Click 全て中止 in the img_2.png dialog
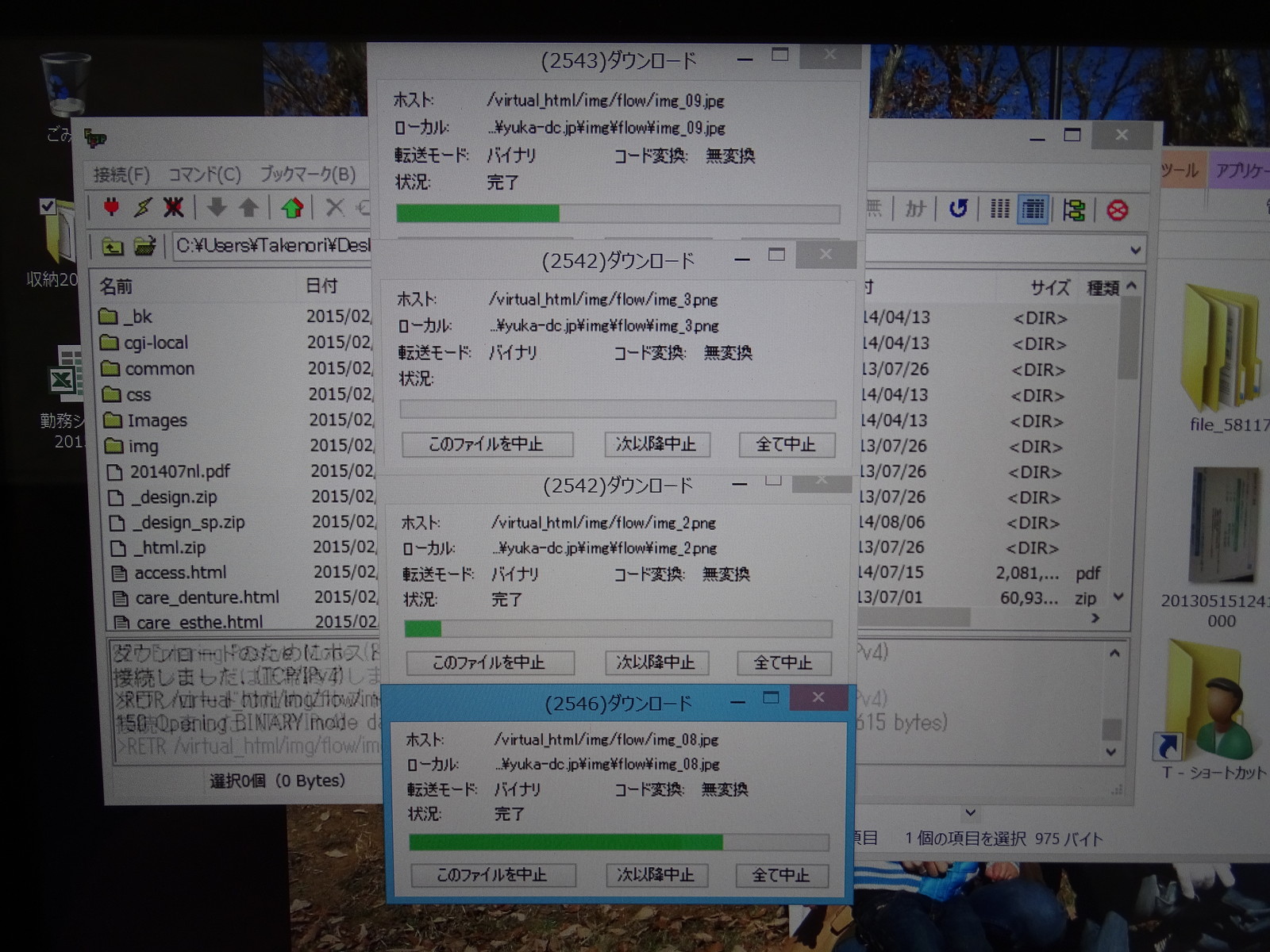 (x=783, y=662)
